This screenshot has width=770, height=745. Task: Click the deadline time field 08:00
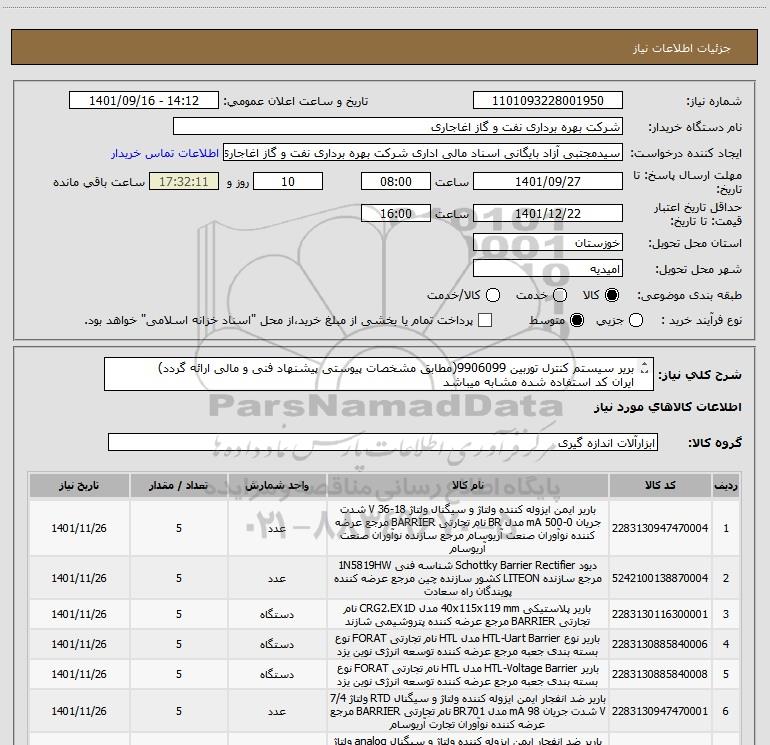pos(396,181)
